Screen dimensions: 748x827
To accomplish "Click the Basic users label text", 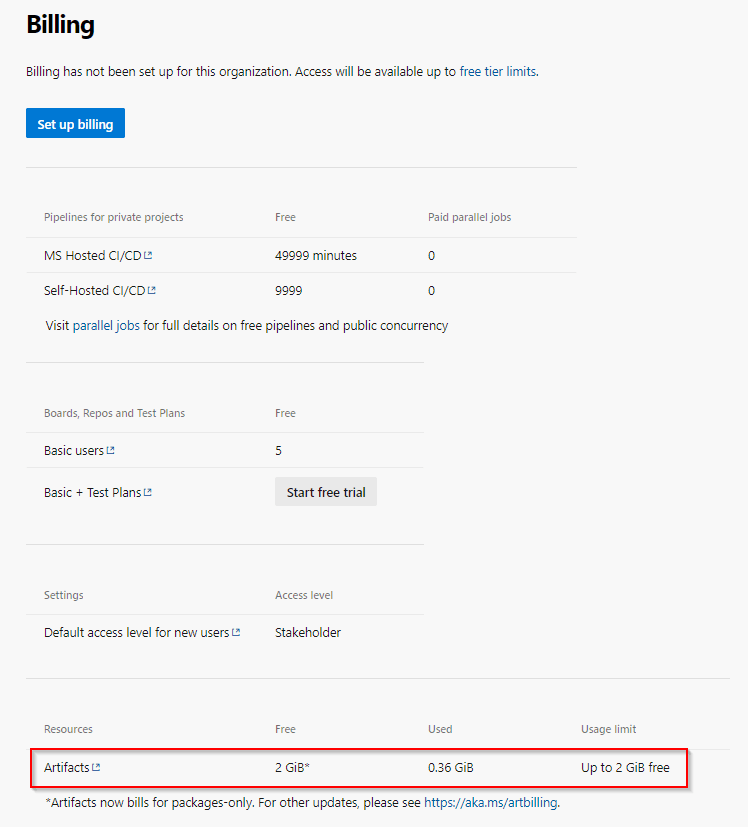I will 73,451.
